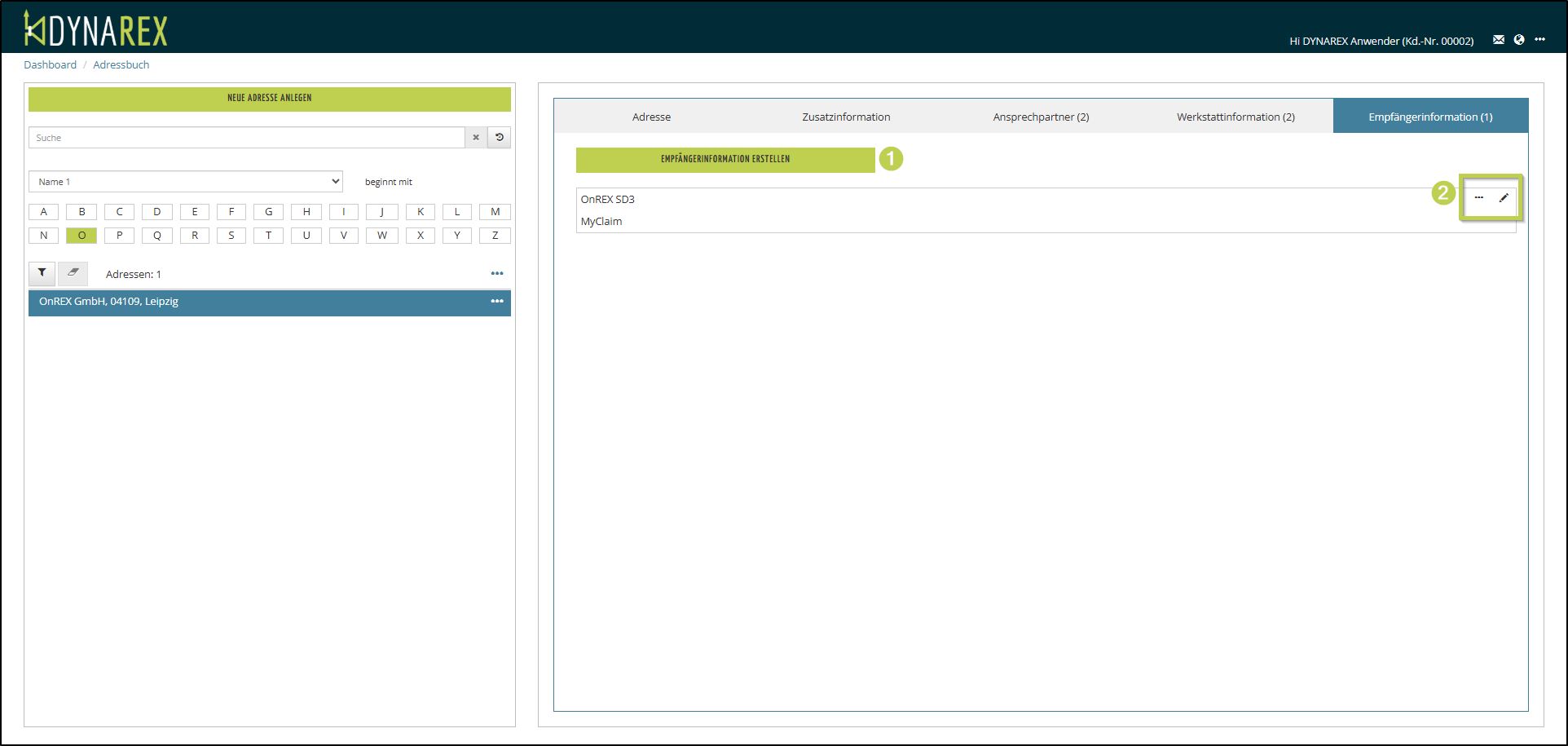Click the envelope messages icon in header
1568x746 pixels.
click(1498, 40)
